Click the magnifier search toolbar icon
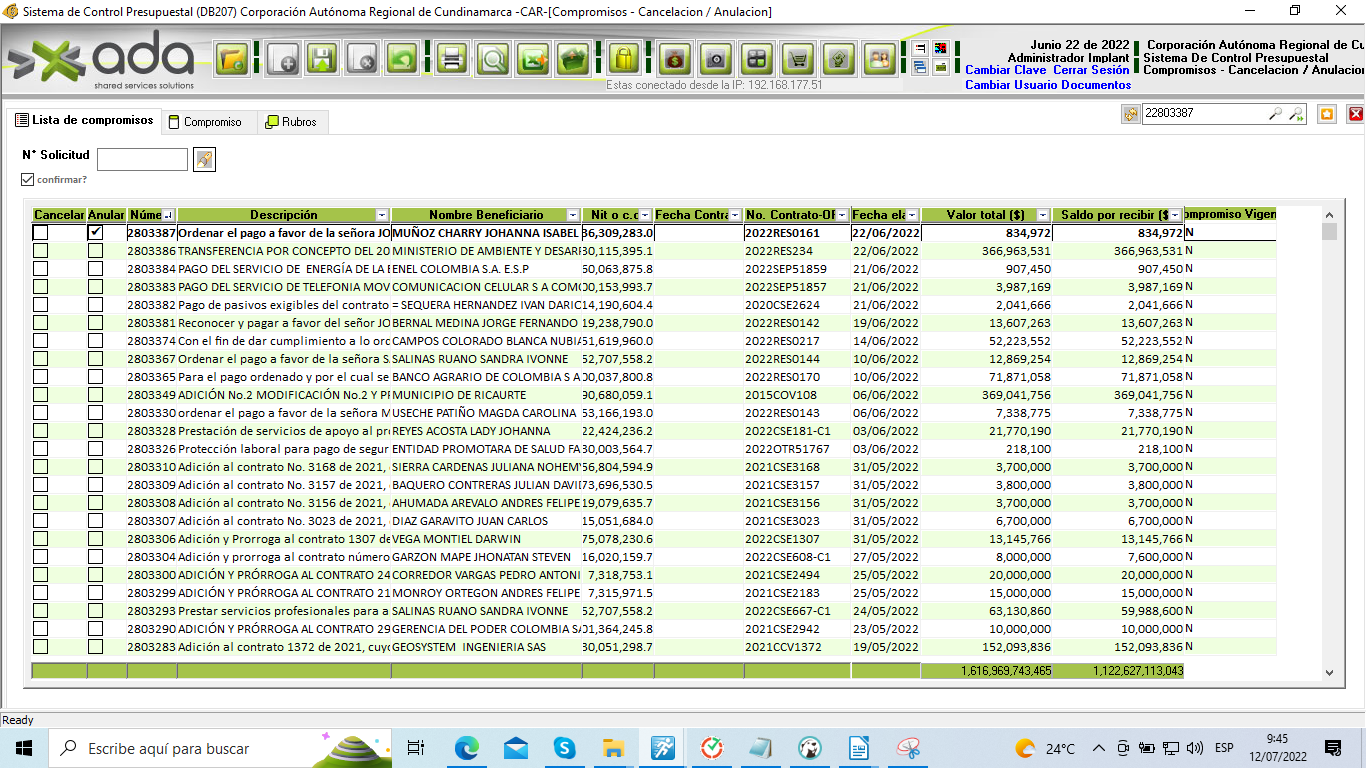The height and width of the screenshot is (768, 1366). [493, 59]
